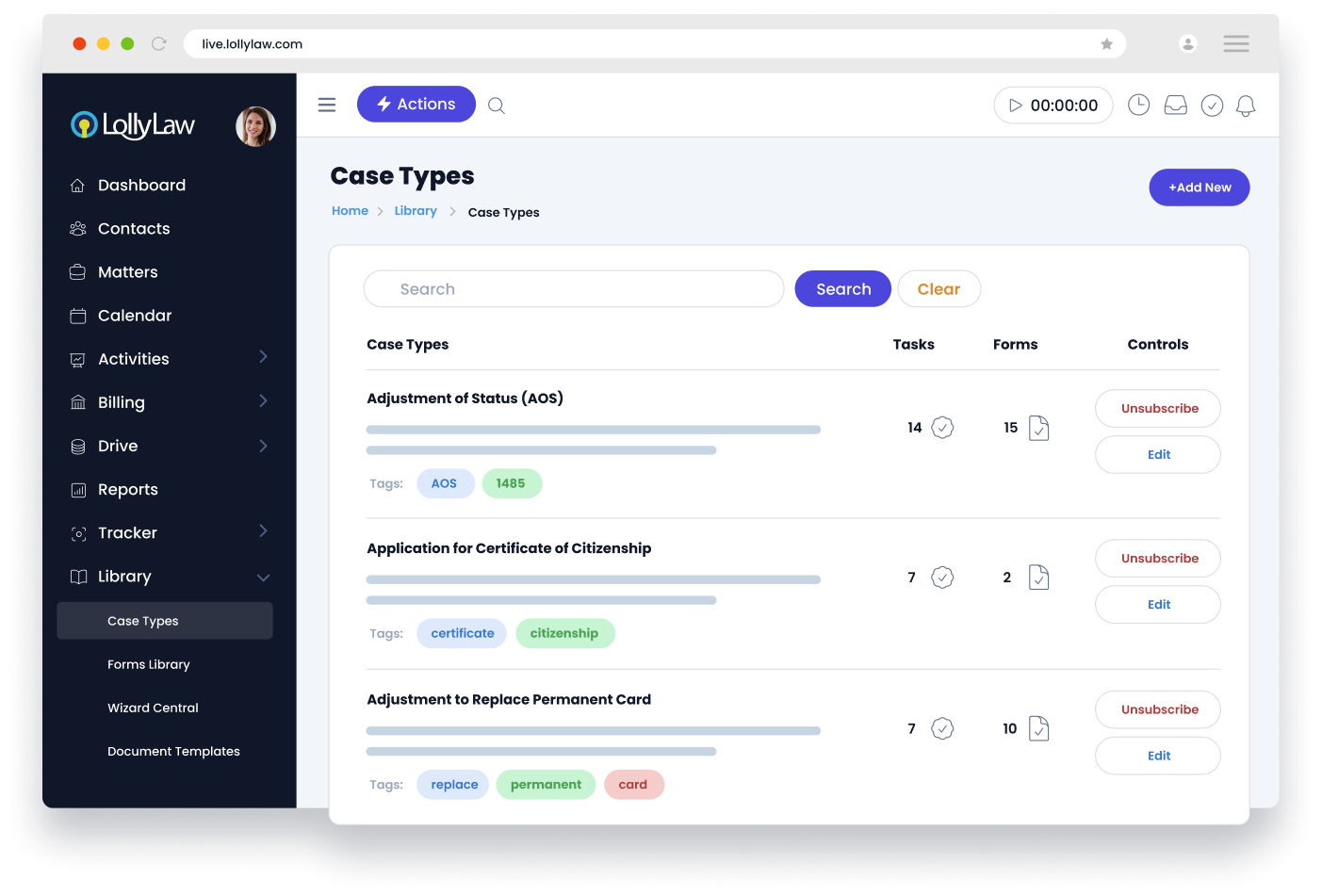Open the inbox tray icon
1322x896 pixels.
(x=1175, y=106)
